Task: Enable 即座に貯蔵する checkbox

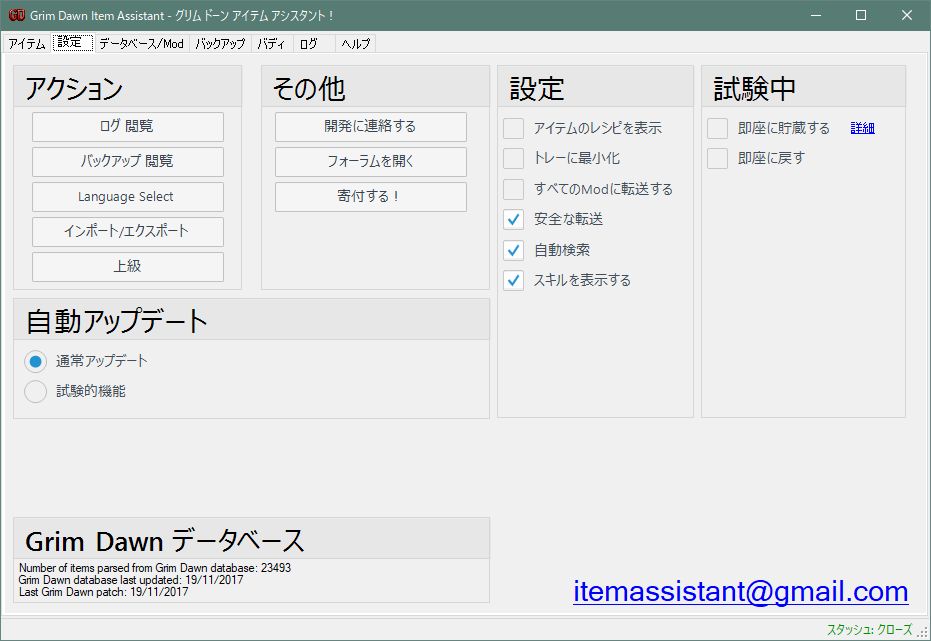Action: coord(717,128)
